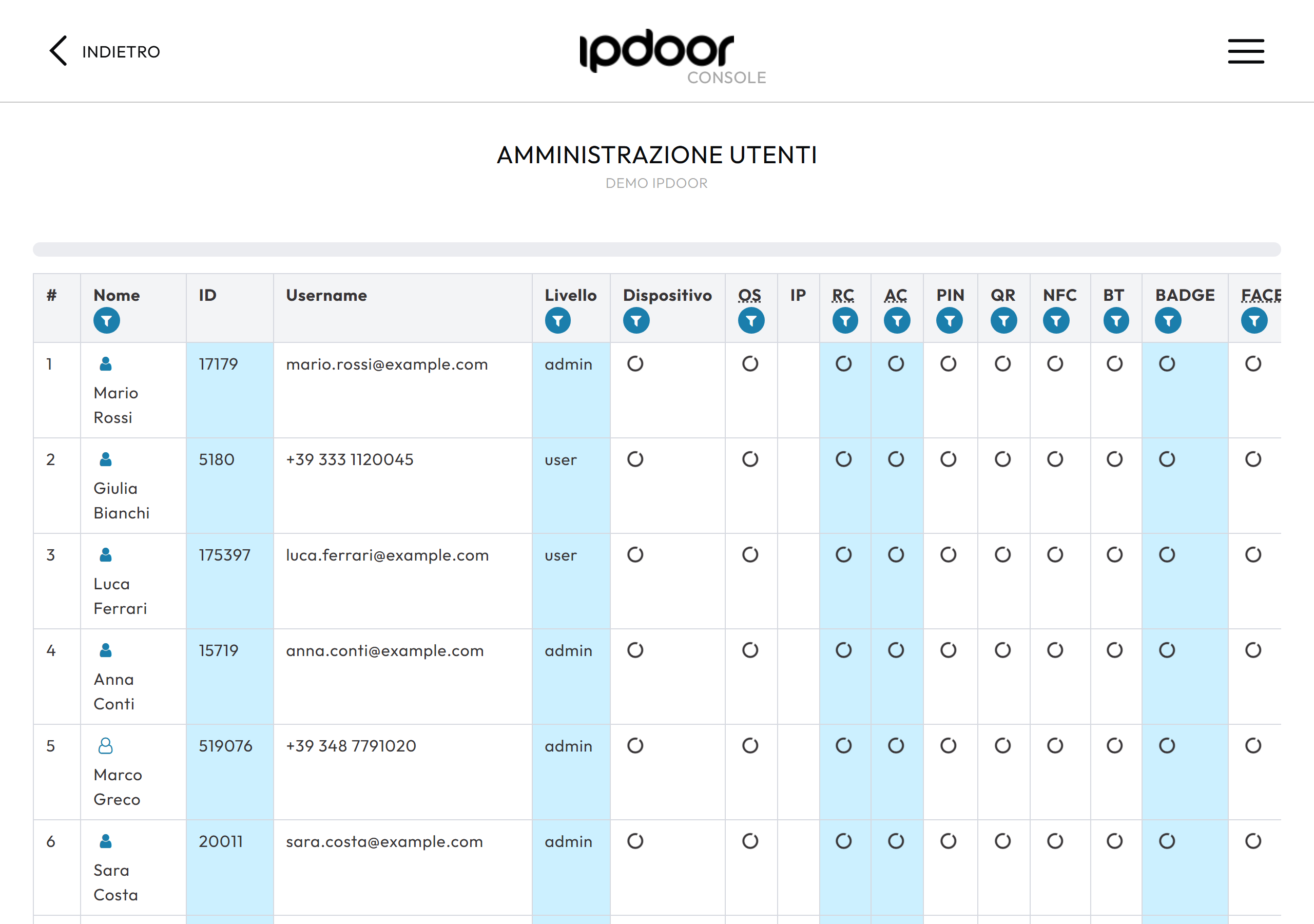
Task: Open the Nome column filter
Action: 107,321
